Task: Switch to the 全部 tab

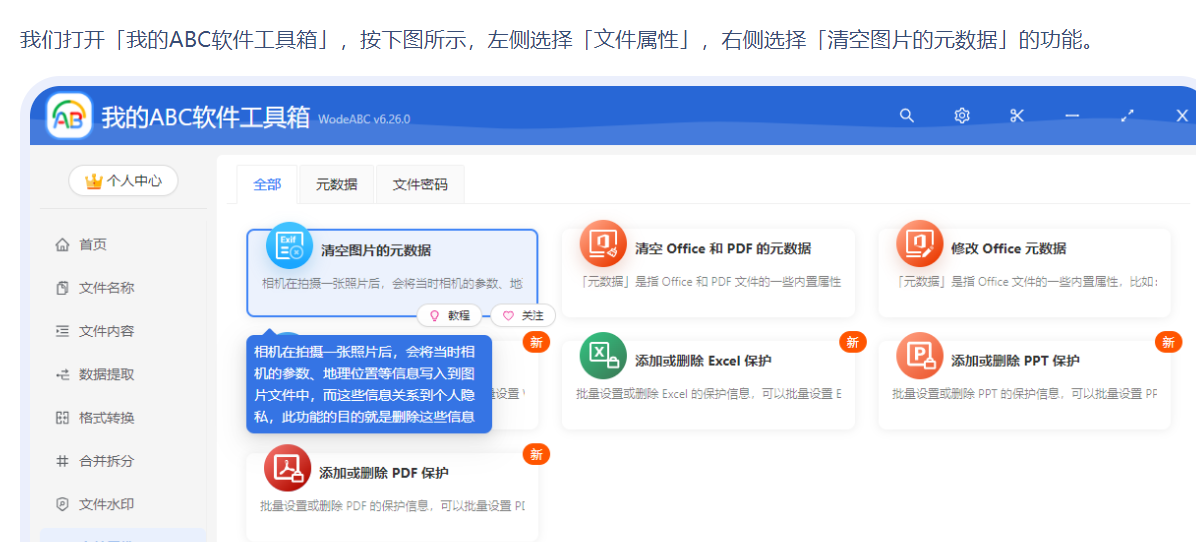Action: click(x=267, y=184)
